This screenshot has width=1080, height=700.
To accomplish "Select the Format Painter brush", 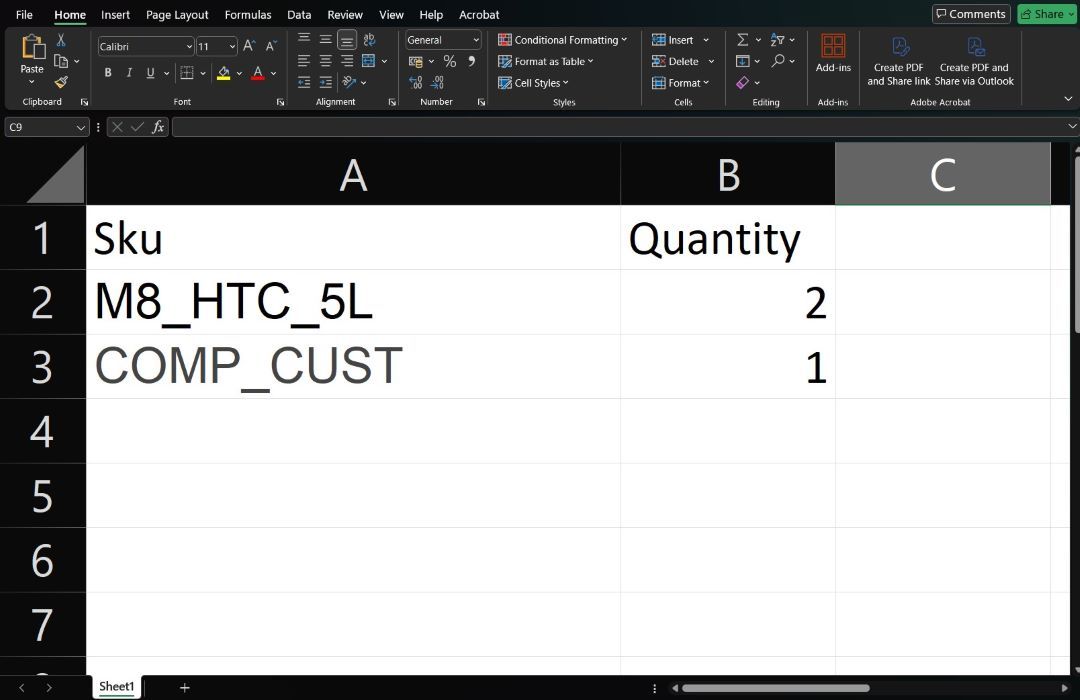I will pyautogui.click(x=61, y=83).
